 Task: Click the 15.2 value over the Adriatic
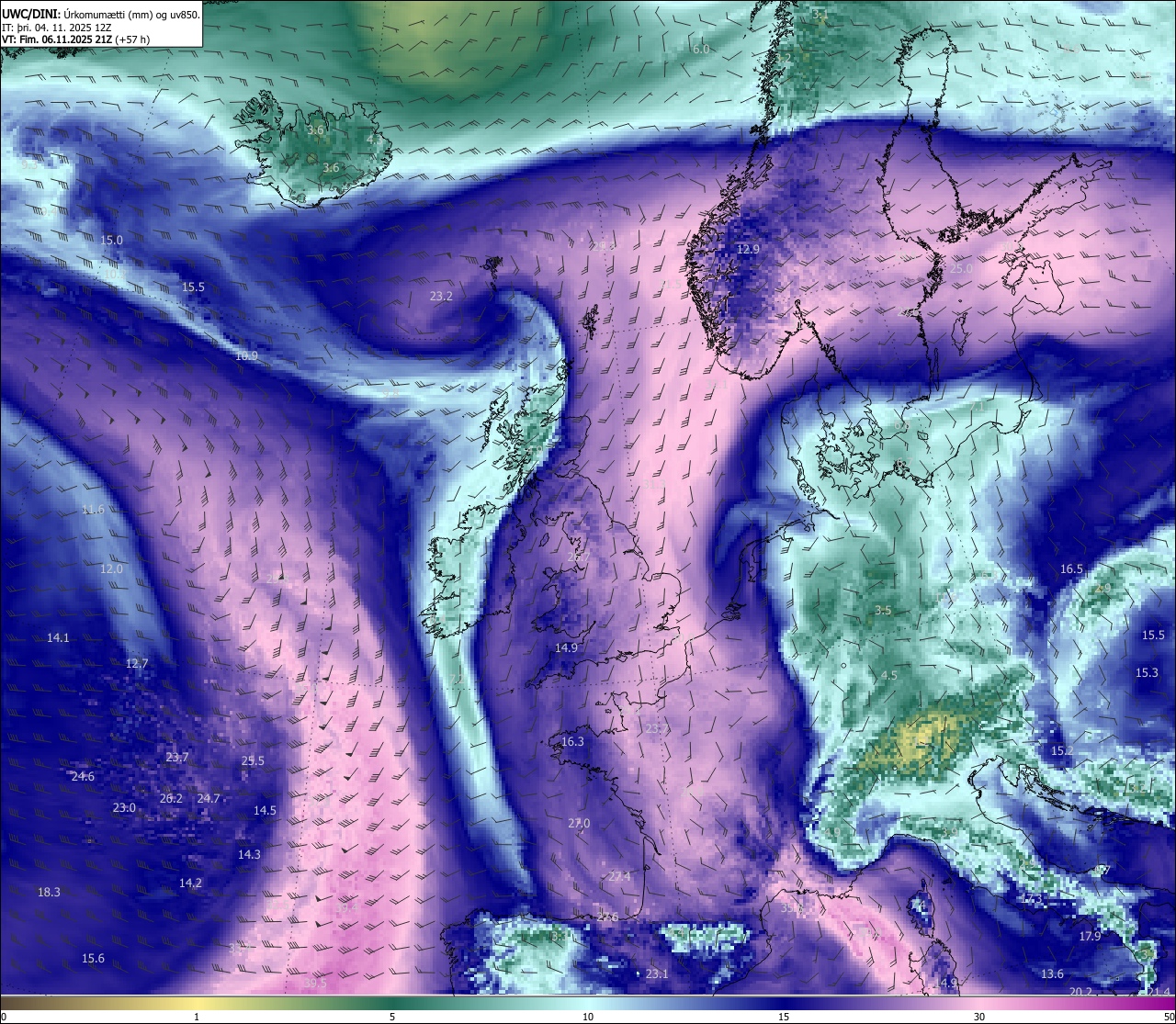coord(1062,750)
